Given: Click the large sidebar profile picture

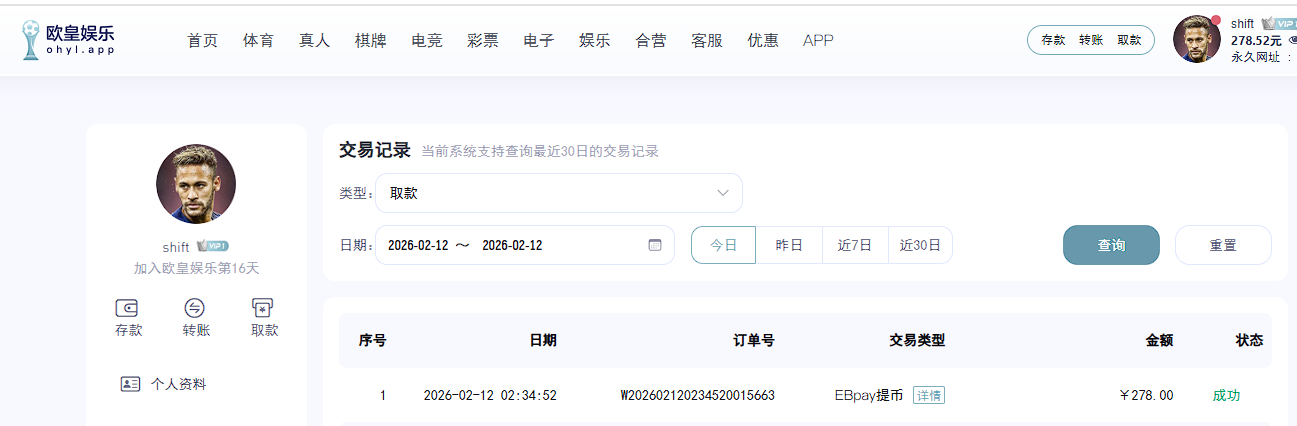Looking at the screenshot, I should coord(196,183).
